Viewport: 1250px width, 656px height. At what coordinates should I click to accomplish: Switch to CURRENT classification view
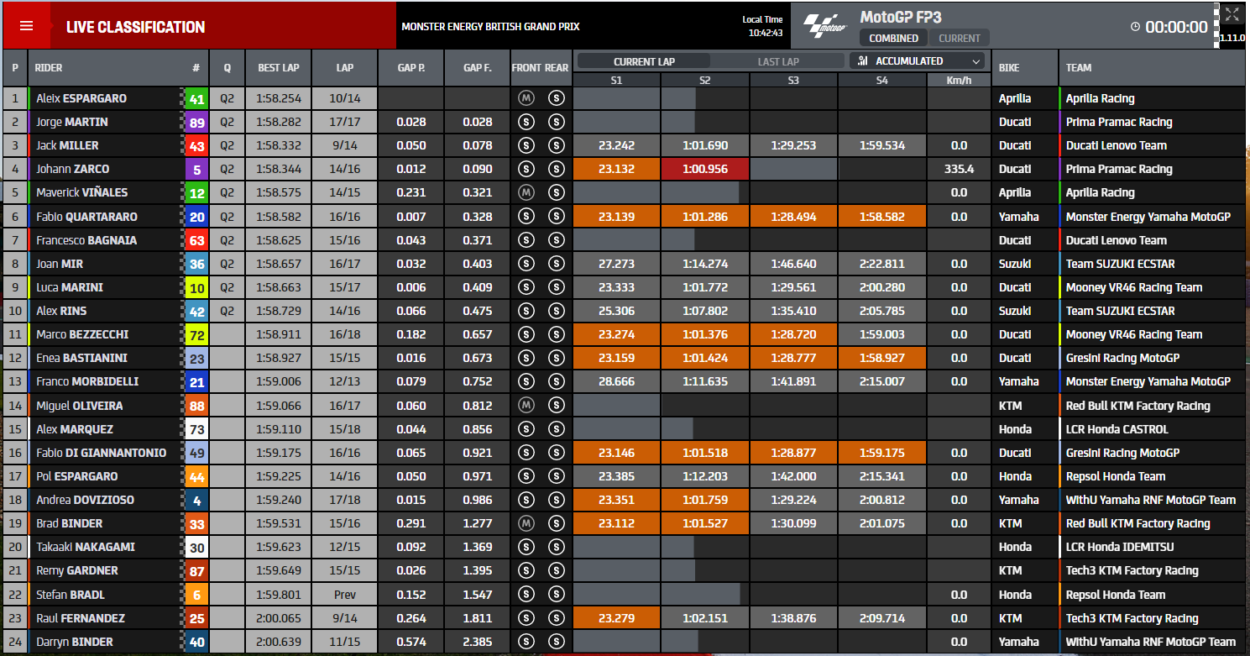pyautogui.click(x=959, y=38)
